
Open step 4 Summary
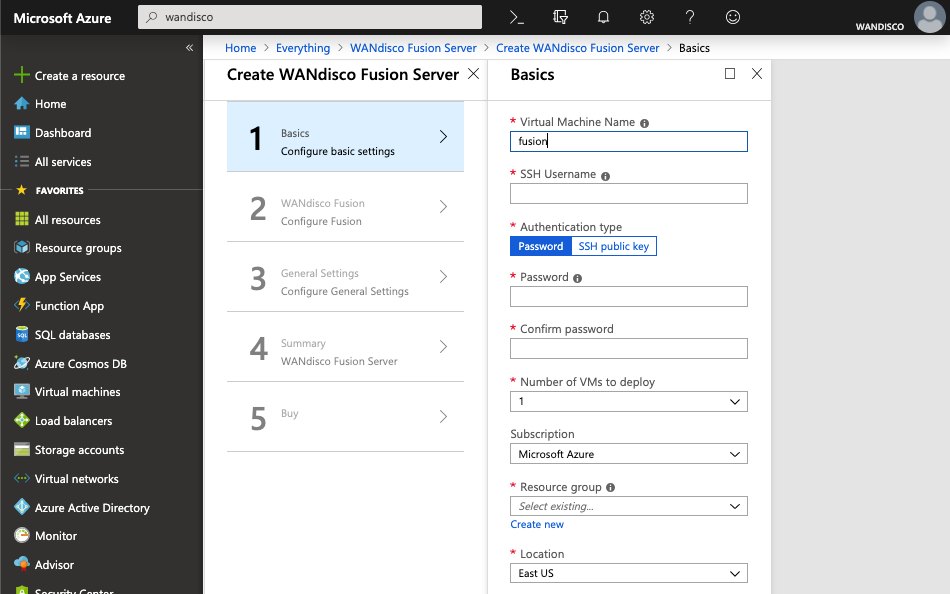[x=345, y=347]
